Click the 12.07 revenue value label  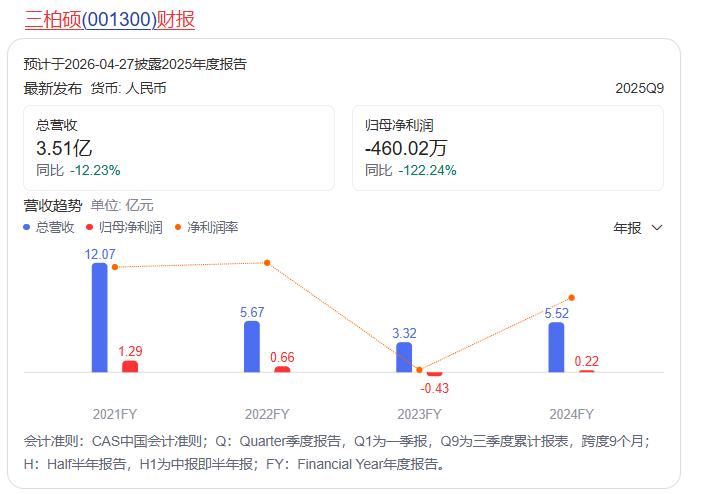pos(100,254)
